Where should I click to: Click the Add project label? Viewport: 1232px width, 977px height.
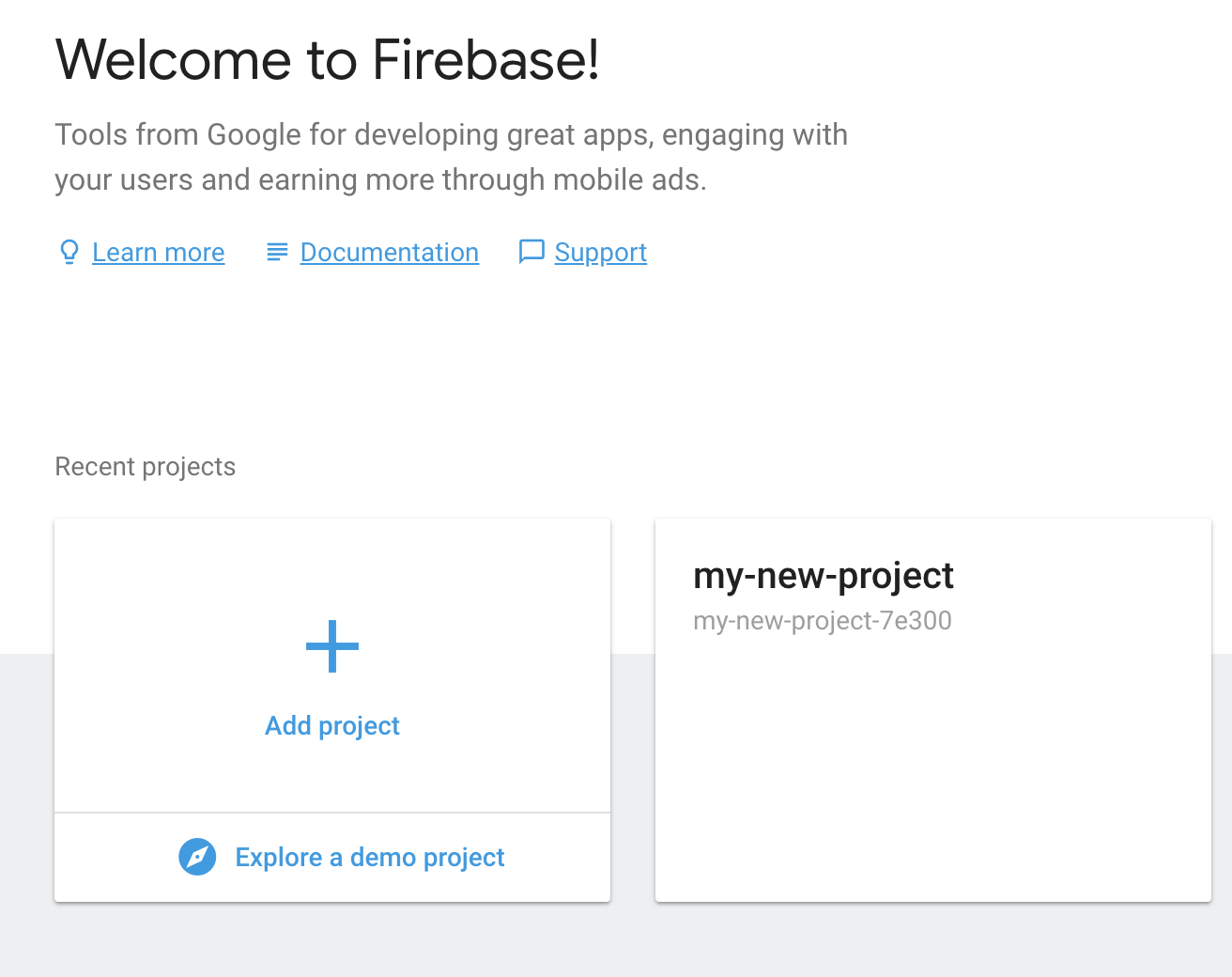(x=332, y=725)
